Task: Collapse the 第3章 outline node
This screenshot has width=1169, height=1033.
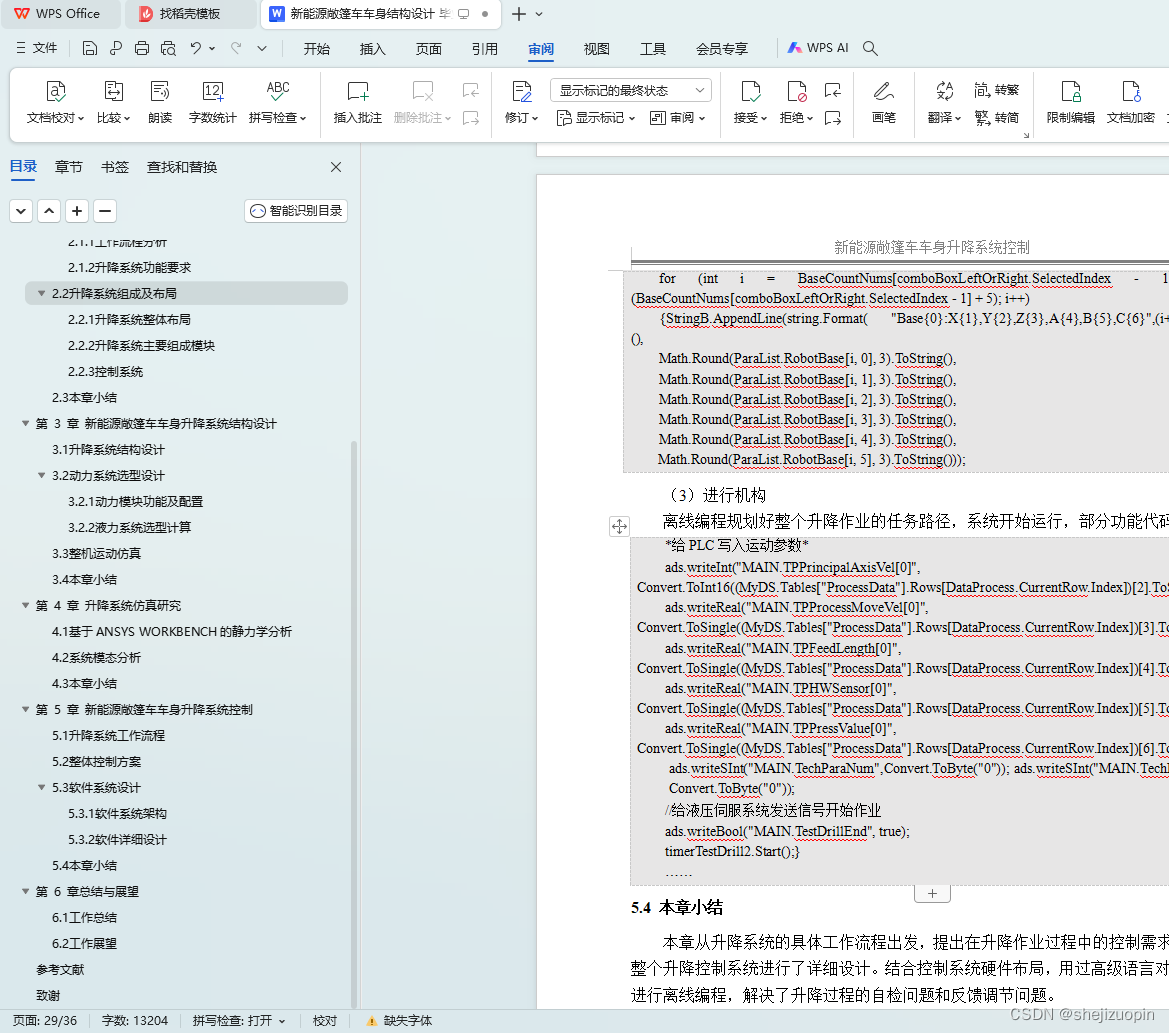Action: (25, 423)
